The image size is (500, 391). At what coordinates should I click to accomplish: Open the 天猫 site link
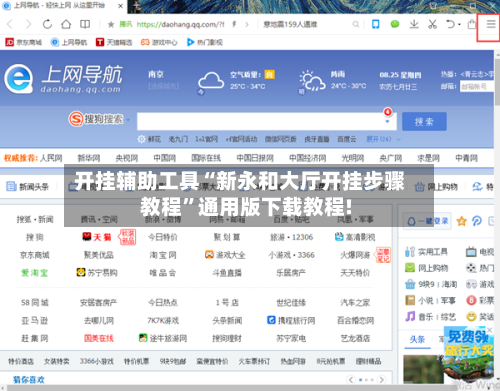(x=97, y=237)
